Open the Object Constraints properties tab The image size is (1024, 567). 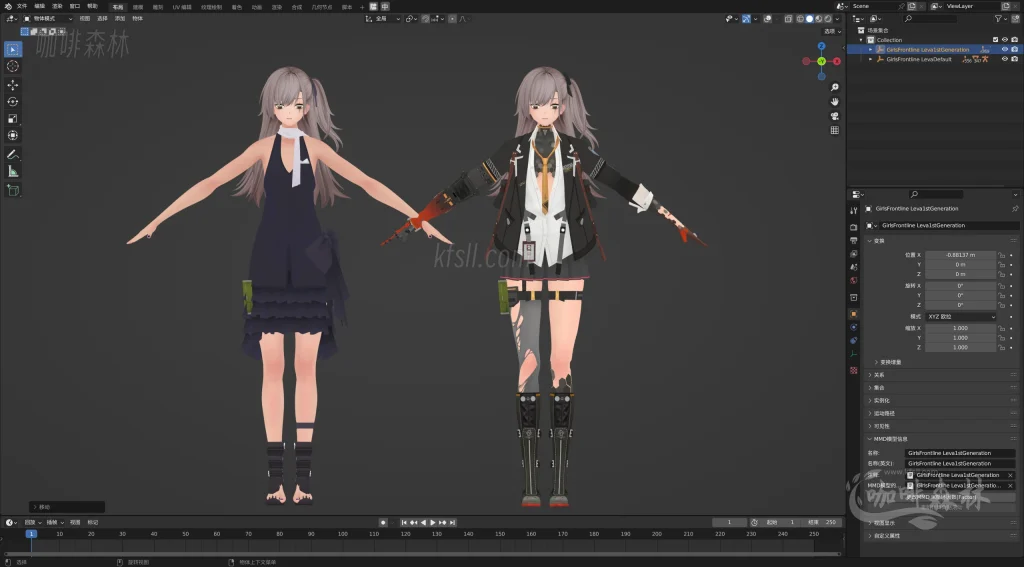[854, 340]
